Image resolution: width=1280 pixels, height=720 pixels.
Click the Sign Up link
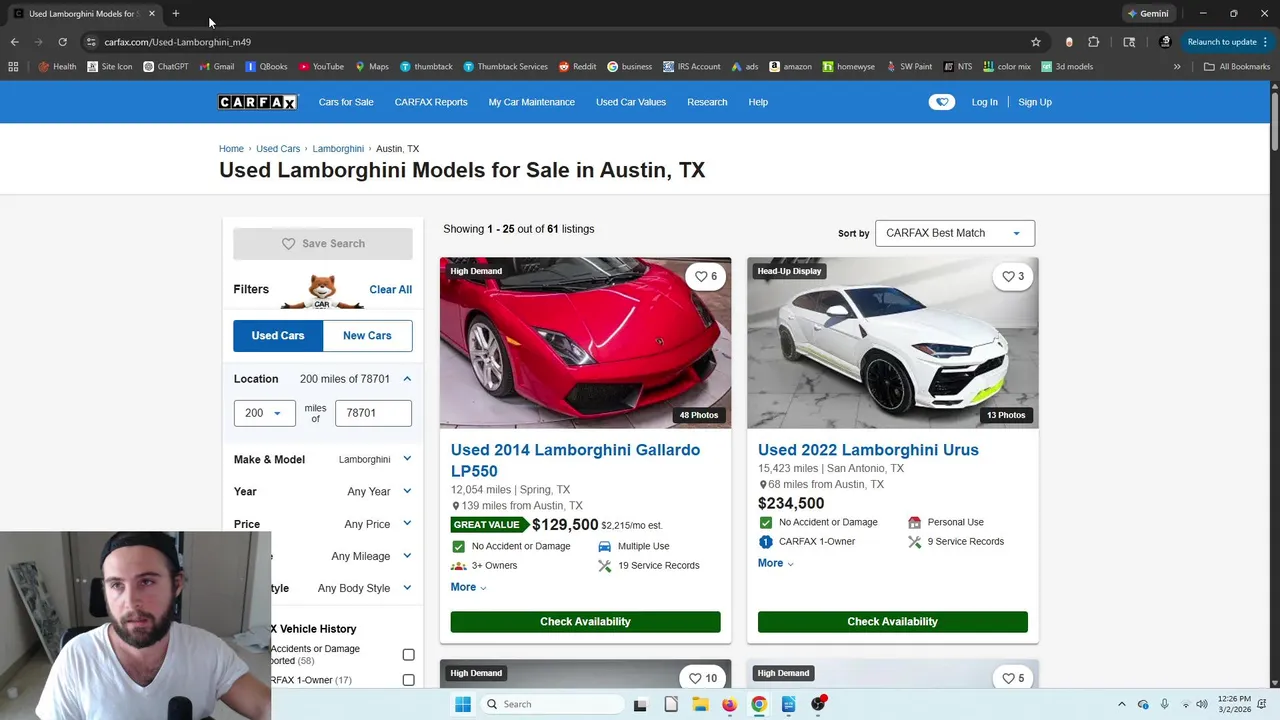[x=1035, y=102]
